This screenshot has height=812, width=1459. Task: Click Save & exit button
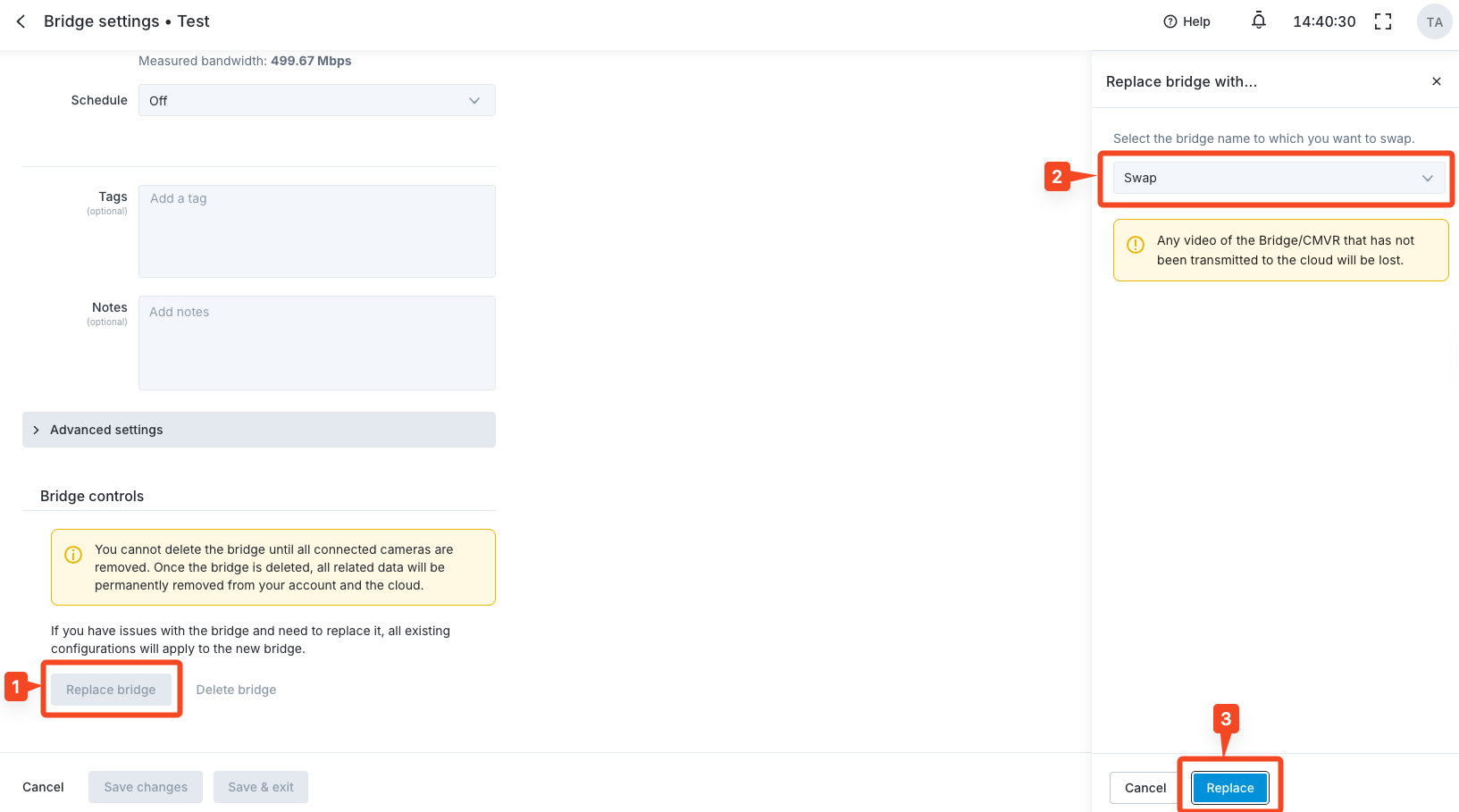[x=260, y=787]
